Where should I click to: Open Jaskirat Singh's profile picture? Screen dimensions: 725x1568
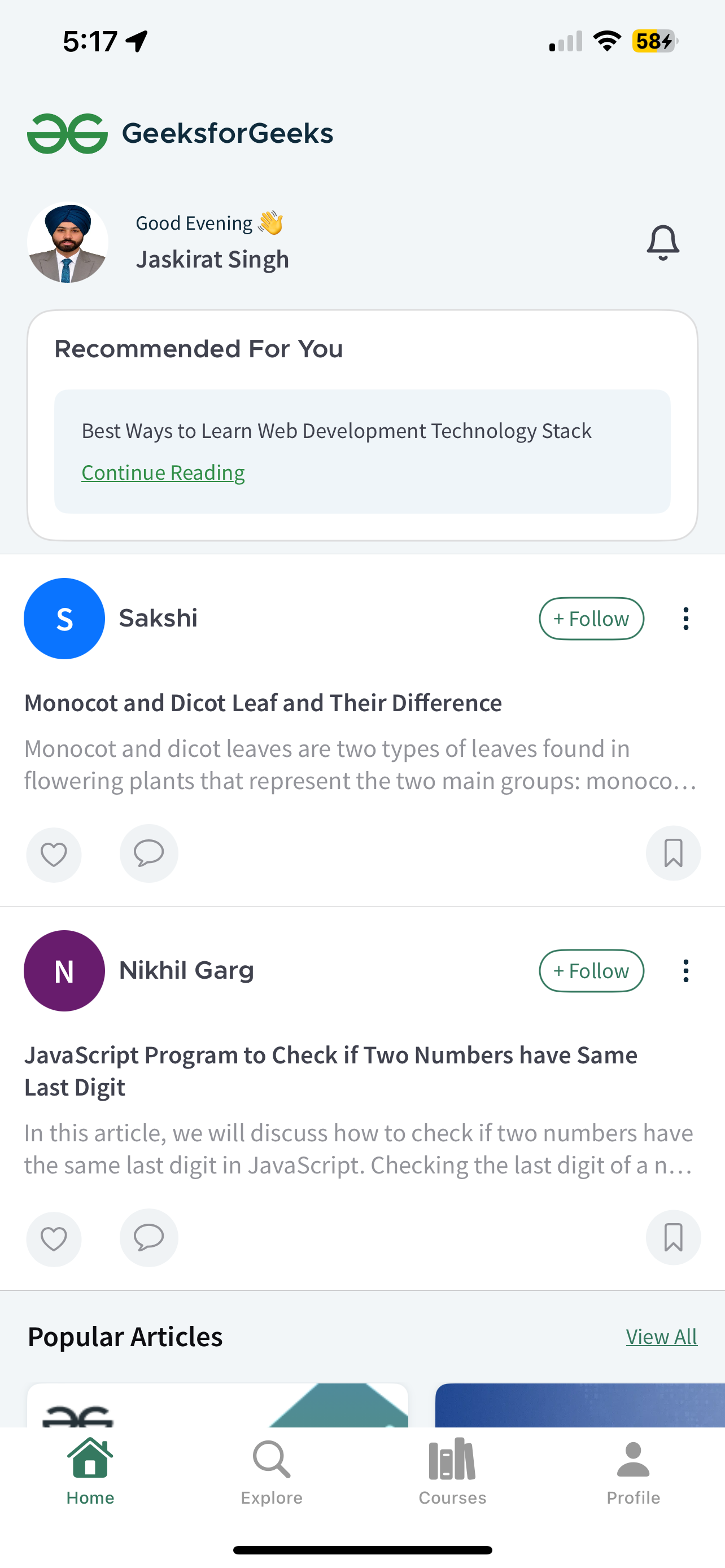click(68, 242)
